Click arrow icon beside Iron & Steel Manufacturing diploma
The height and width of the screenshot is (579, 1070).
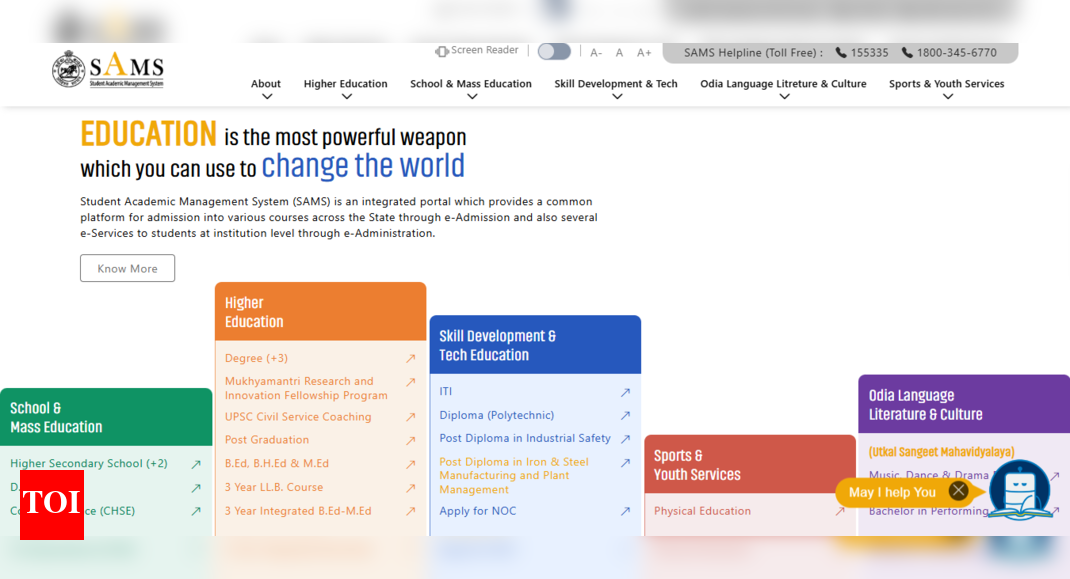click(x=625, y=463)
